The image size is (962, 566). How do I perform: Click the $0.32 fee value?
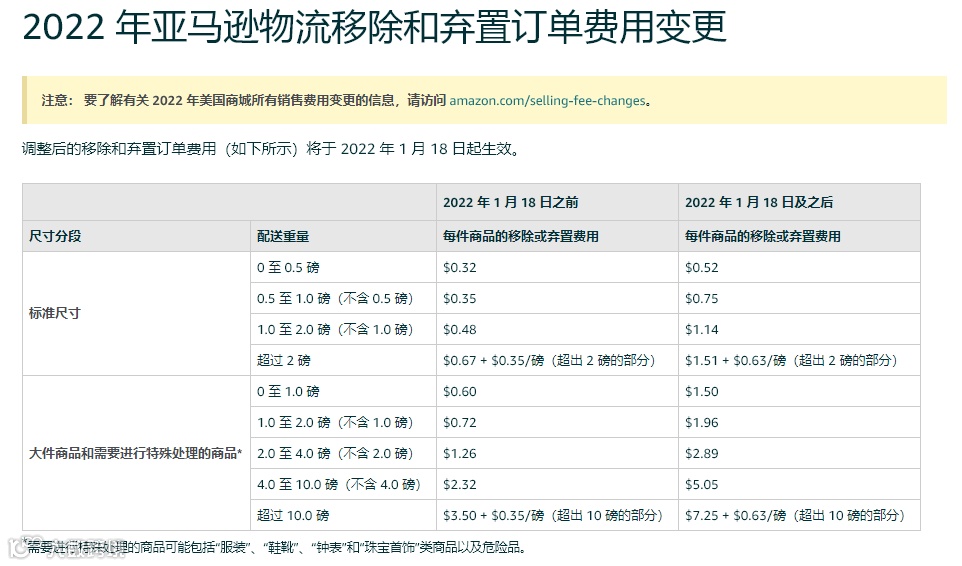pos(460,267)
